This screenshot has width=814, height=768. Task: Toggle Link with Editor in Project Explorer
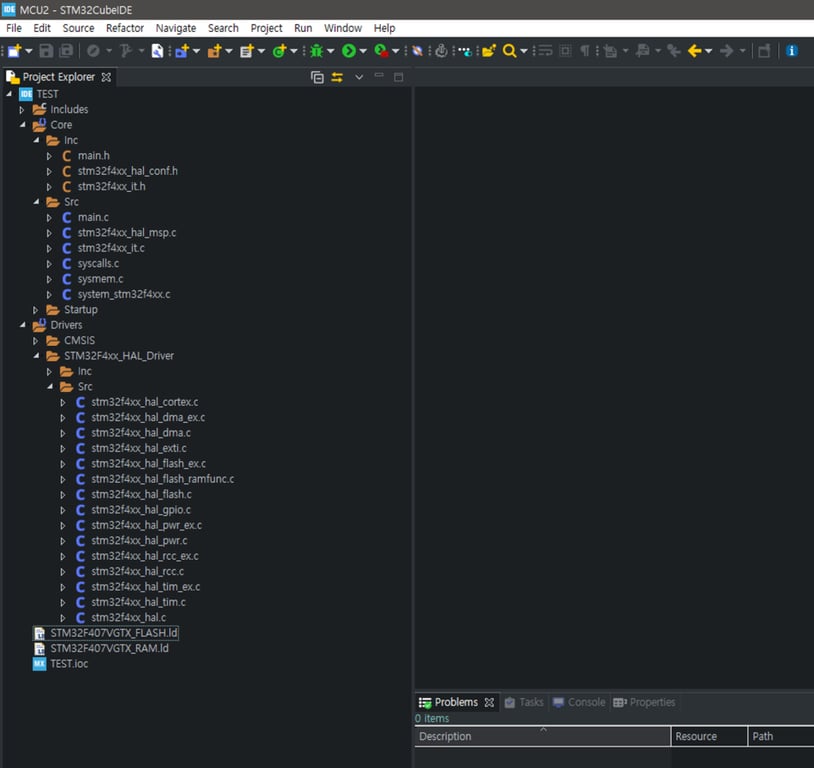337,77
